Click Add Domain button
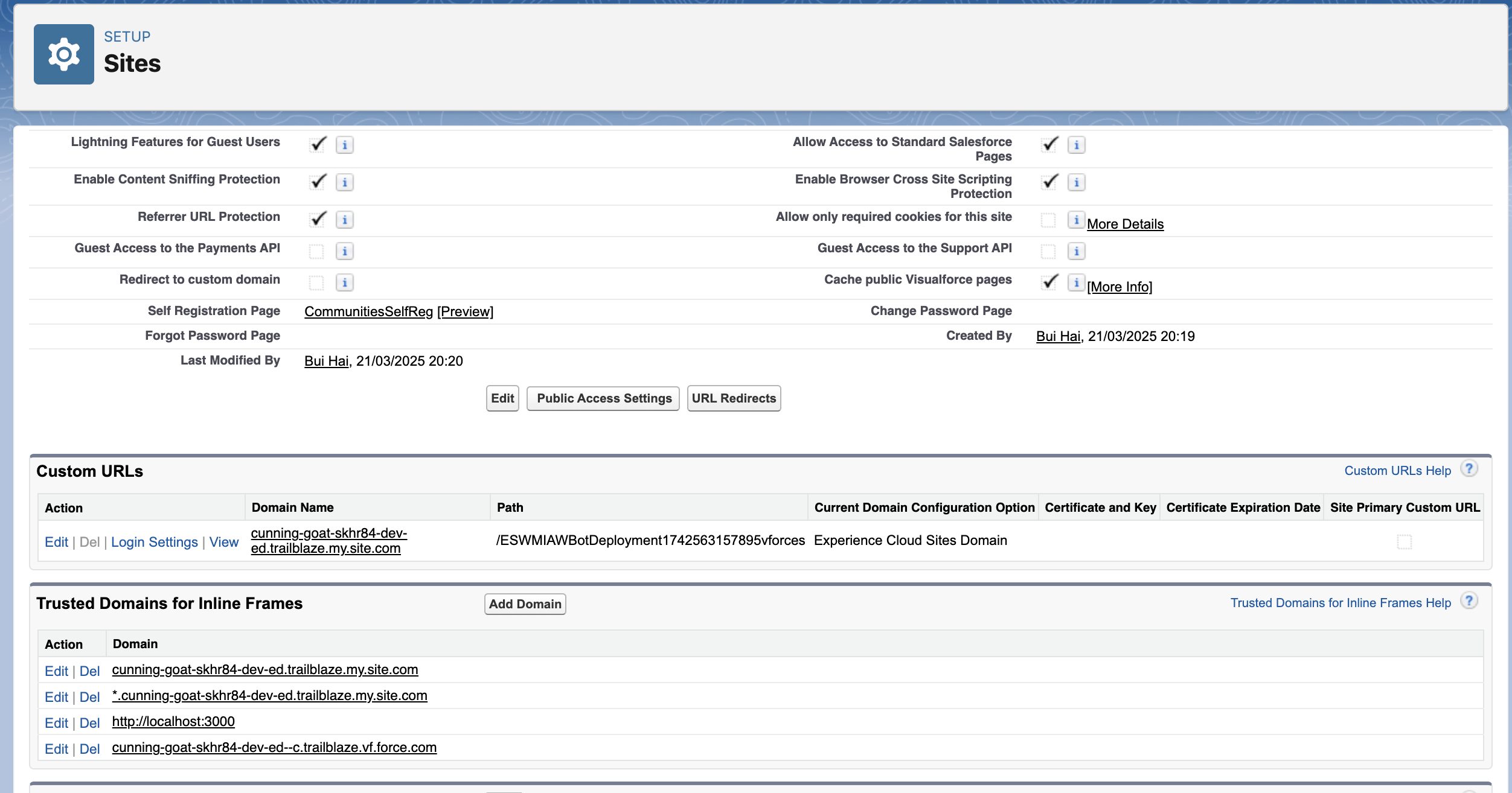 click(525, 604)
